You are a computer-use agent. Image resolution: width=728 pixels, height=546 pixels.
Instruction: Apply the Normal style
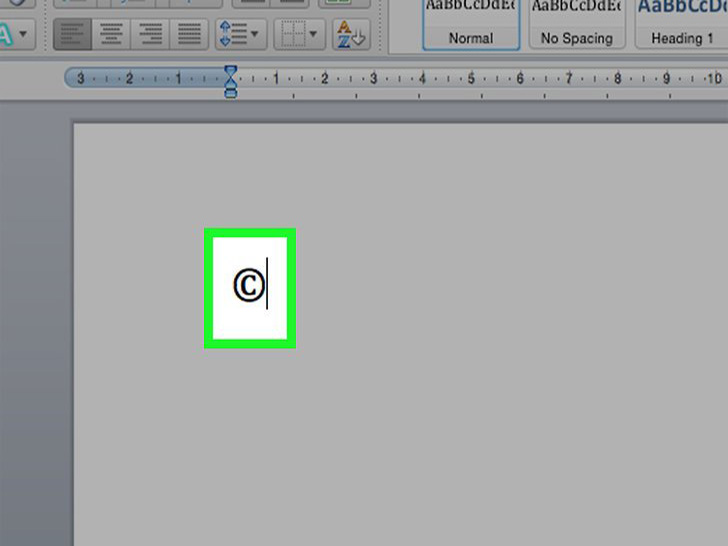coord(471,24)
